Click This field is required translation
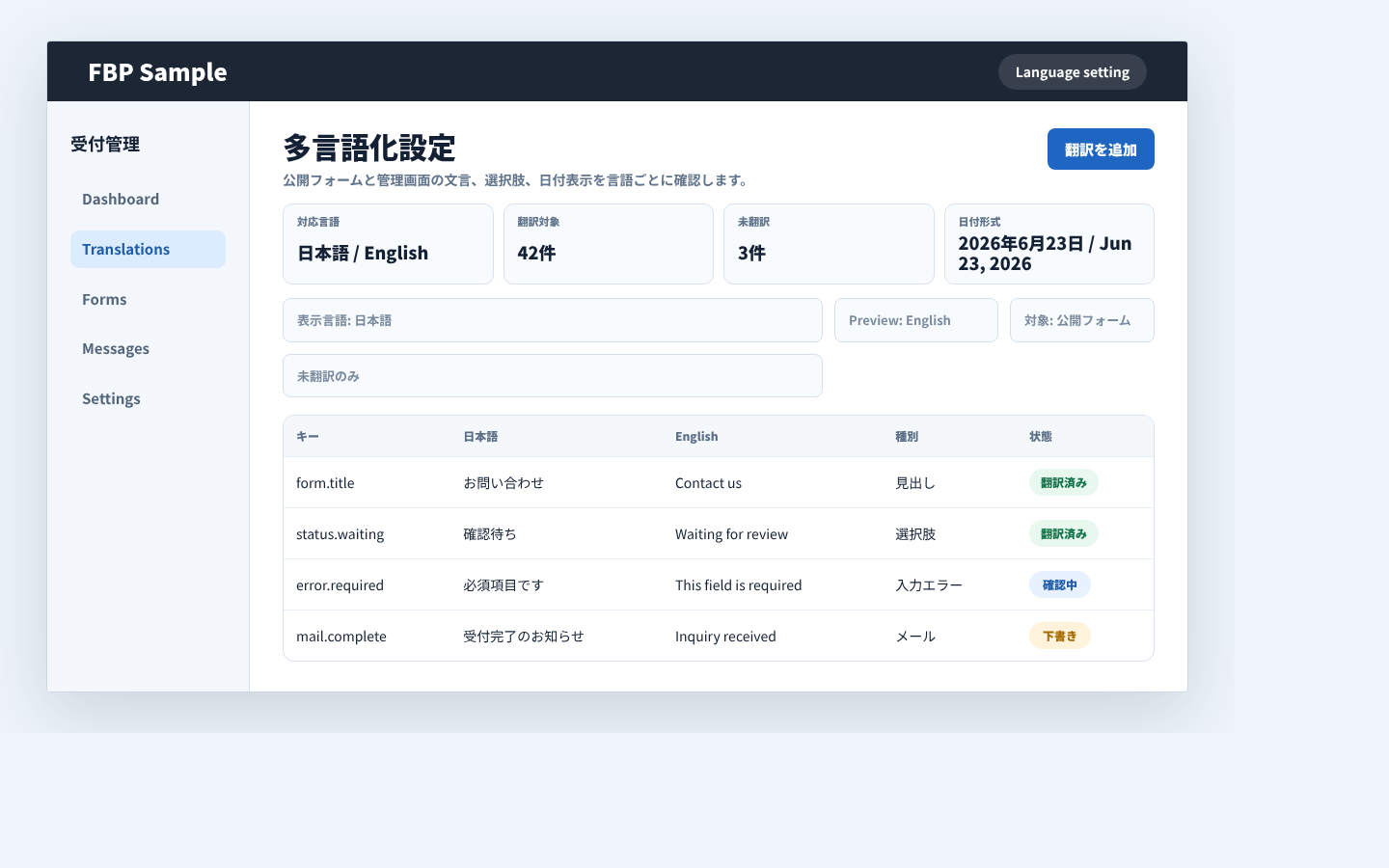1389x868 pixels. pos(739,585)
